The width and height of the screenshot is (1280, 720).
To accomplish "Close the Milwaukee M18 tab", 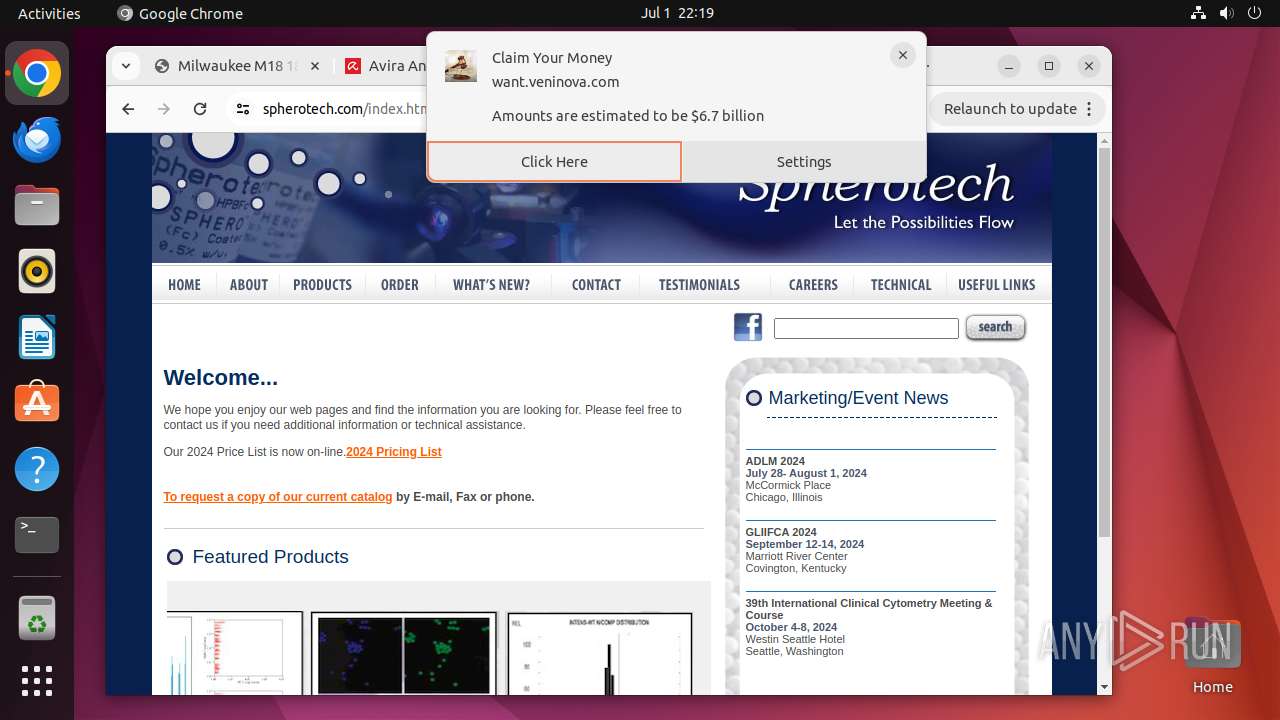I will coord(314,66).
